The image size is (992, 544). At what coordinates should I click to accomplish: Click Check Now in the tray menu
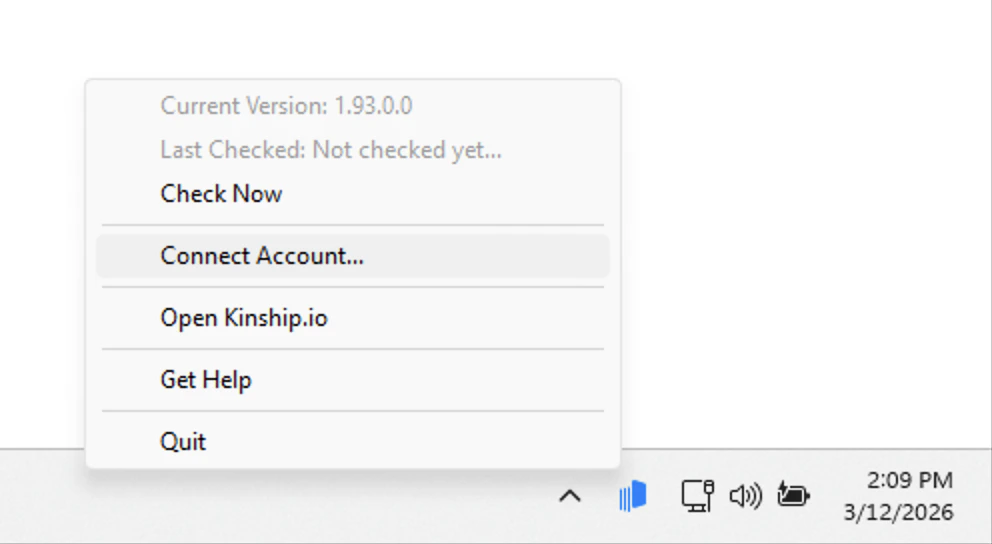pos(352,194)
